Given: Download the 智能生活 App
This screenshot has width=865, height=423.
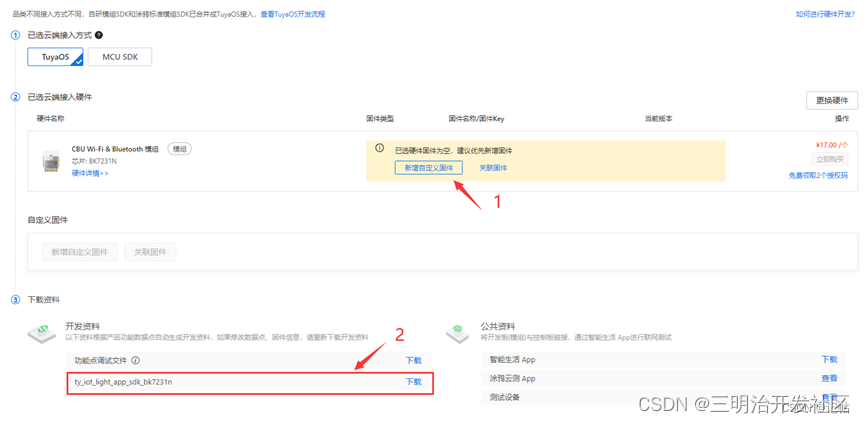Looking at the screenshot, I should [829, 360].
